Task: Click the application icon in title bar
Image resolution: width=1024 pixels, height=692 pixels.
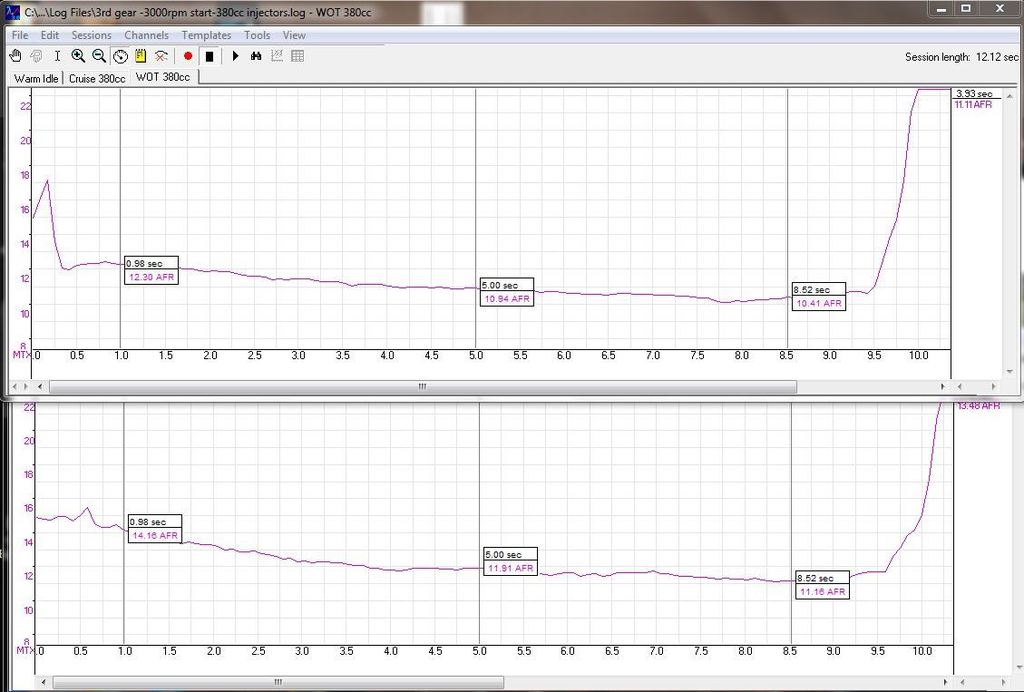Action: [12, 12]
